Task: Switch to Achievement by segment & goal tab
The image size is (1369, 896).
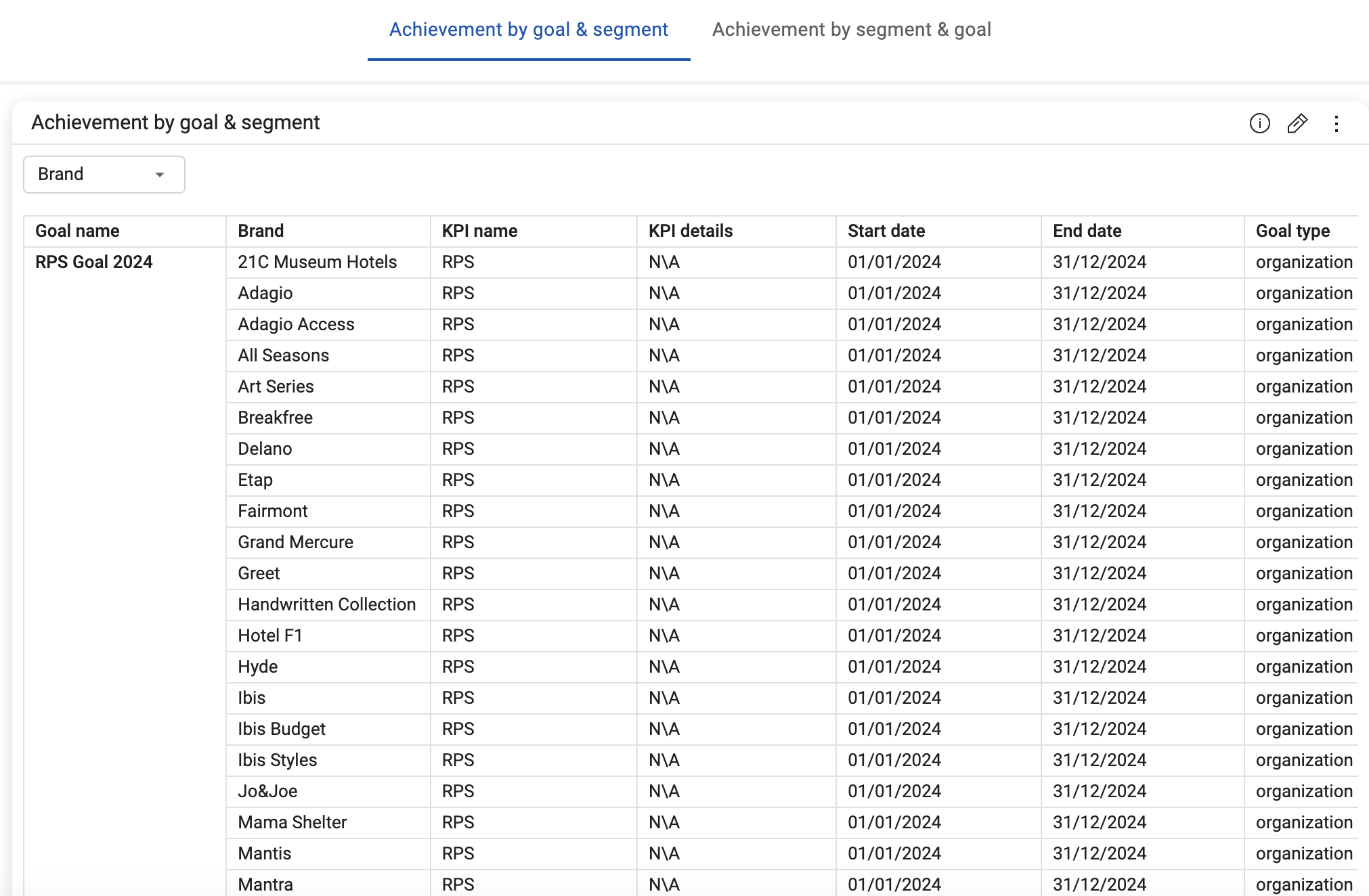Action: (851, 30)
